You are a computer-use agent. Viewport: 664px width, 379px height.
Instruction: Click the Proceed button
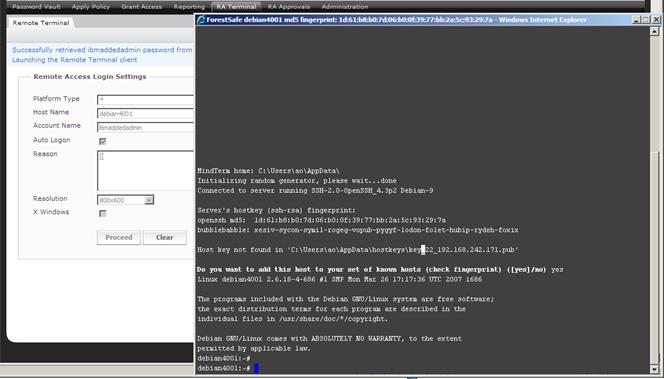click(x=119, y=238)
